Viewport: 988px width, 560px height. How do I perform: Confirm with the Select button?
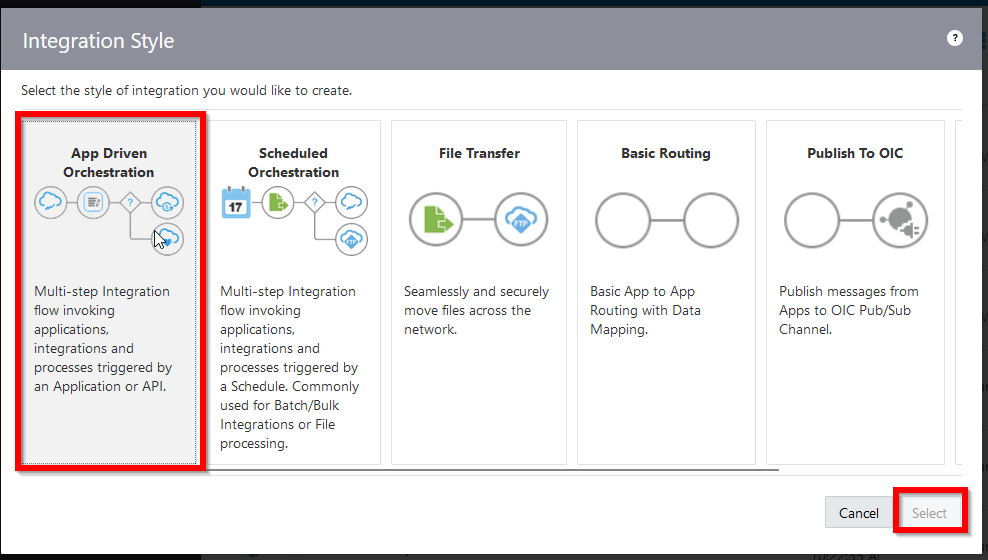(929, 513)
